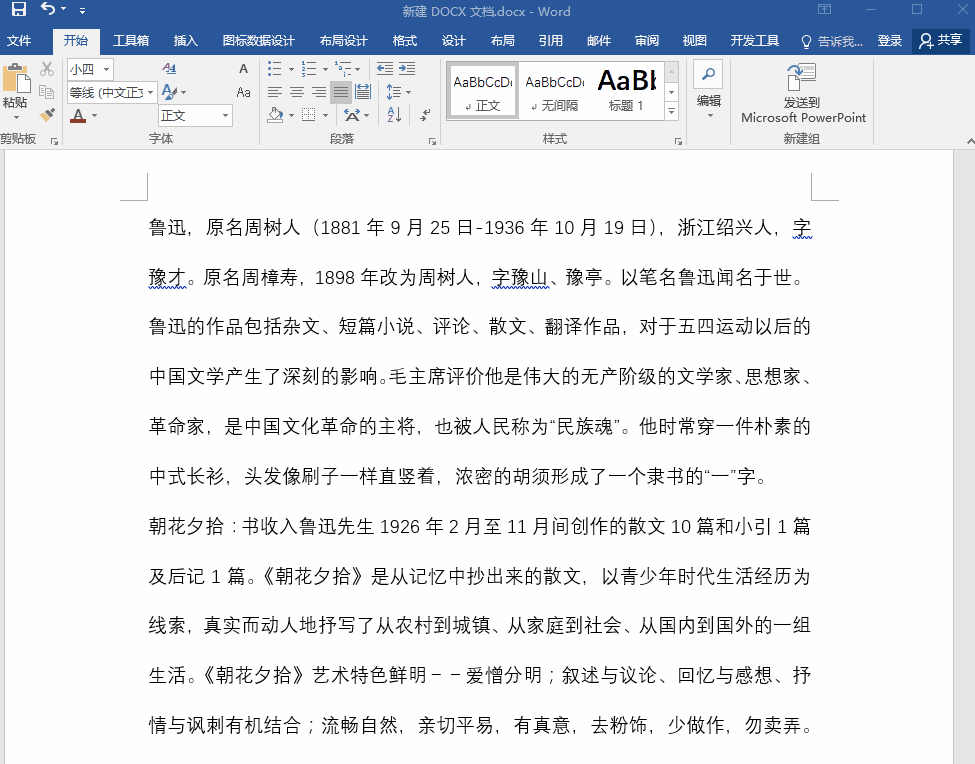Screen dimensions: 975x764
Task: Switch to the 审阅 tab
Action: [x=647, y=41]
